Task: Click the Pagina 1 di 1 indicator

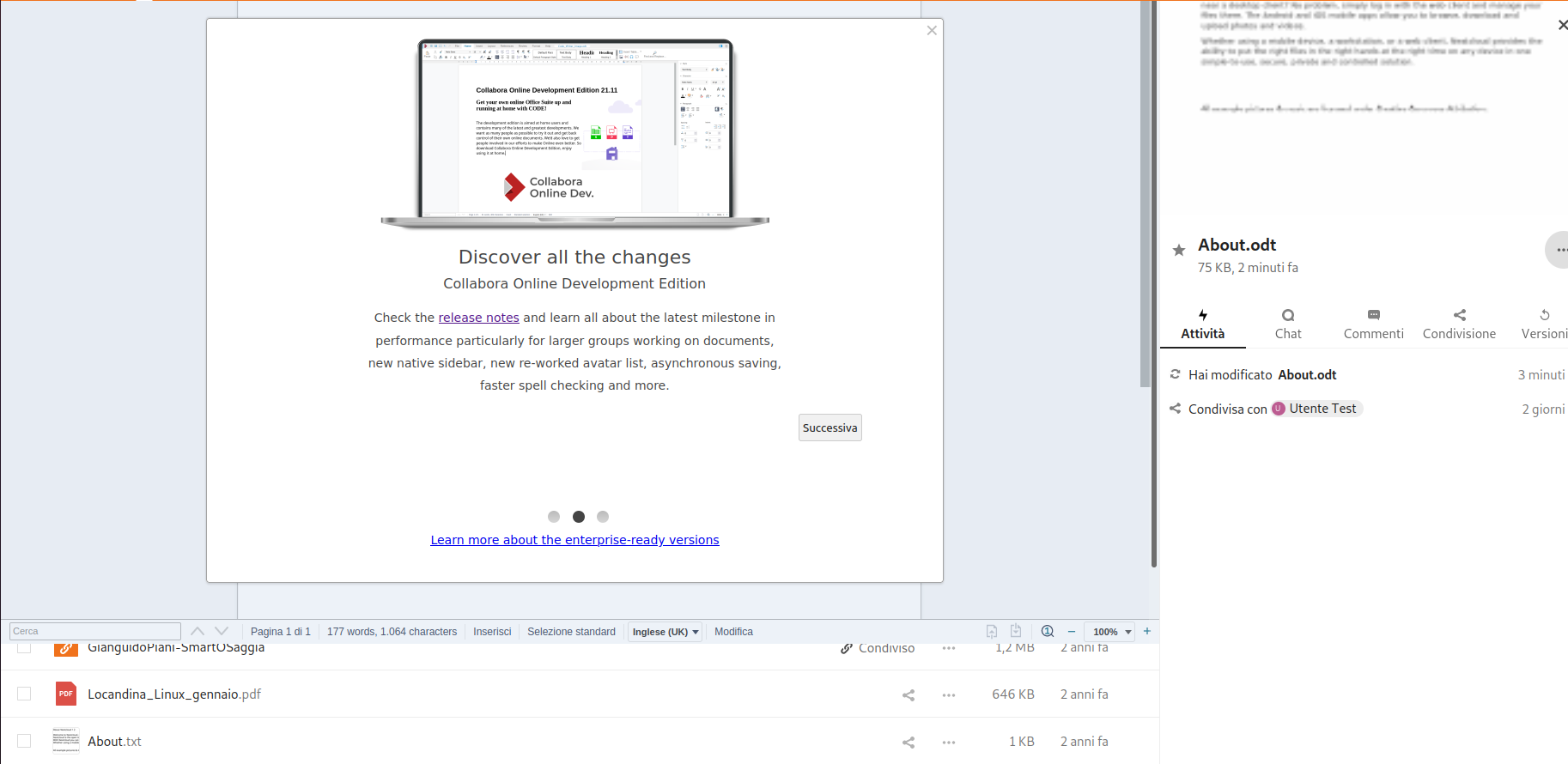Action: (x=281, y=632)
